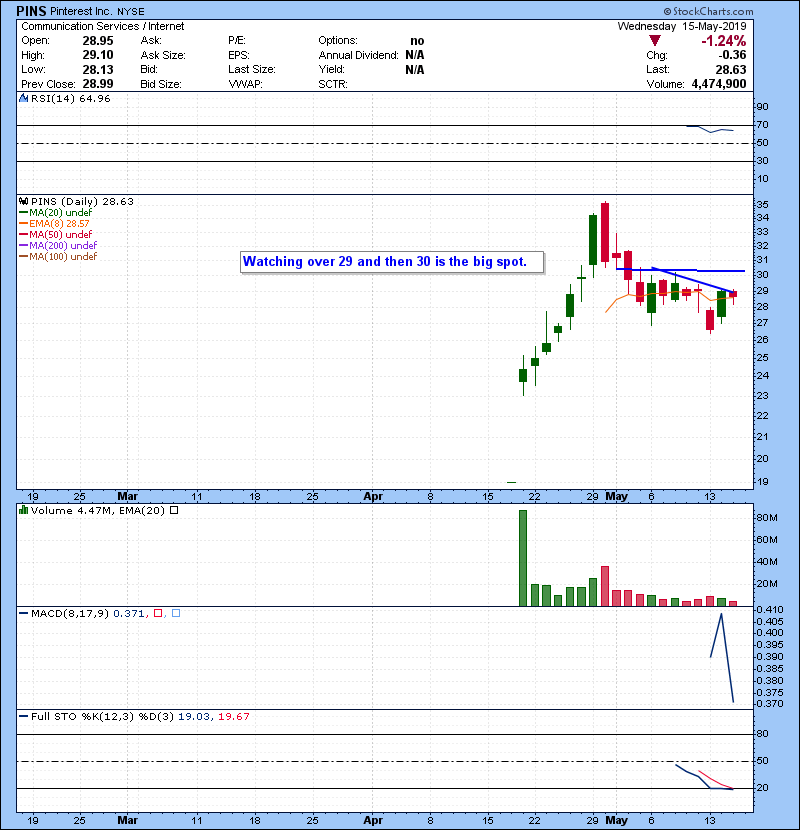Image resolution: width=800 pixels, height=830 pixels.
Task: Click the tallest red candlestick peaking at 35
Action: 605,232
